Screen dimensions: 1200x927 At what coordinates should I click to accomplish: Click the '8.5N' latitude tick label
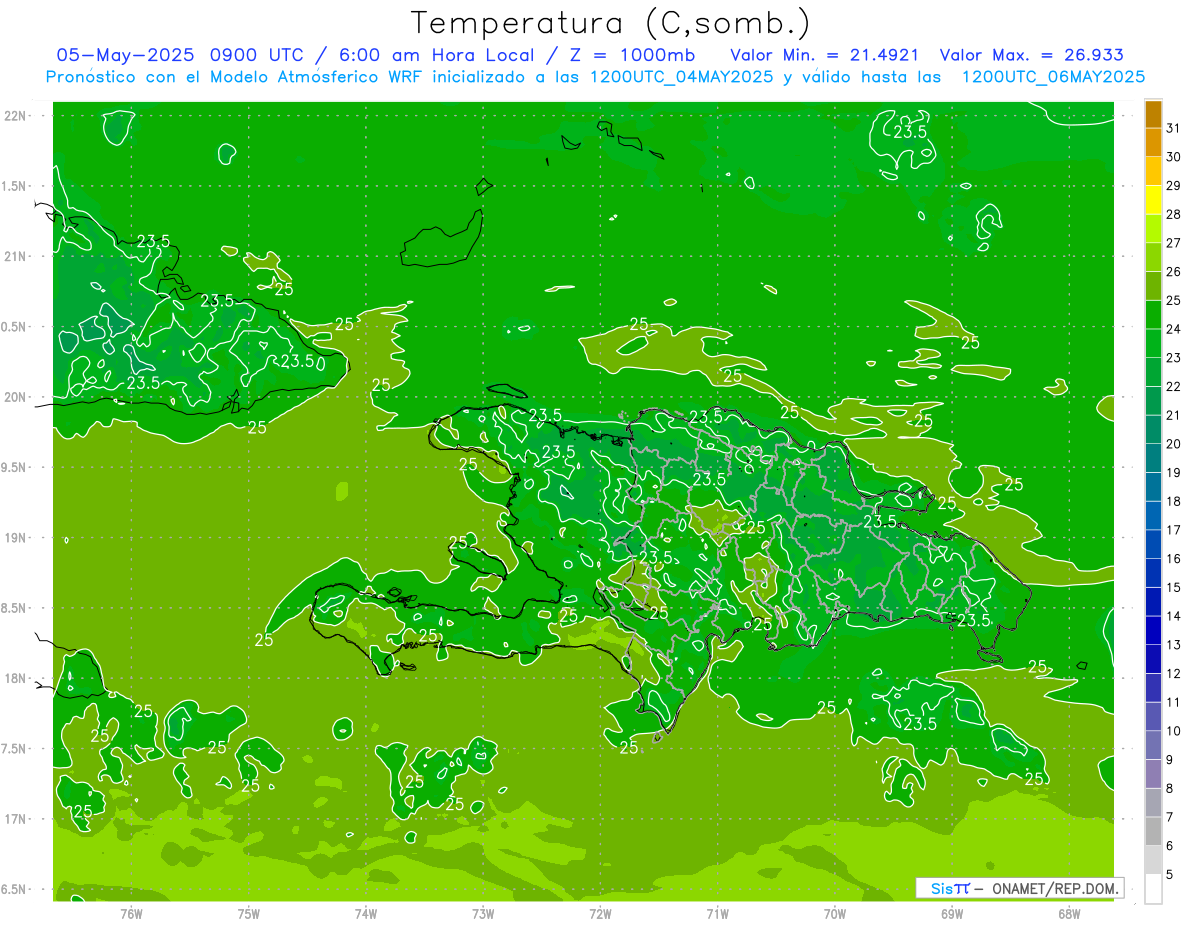tap(14, 608)
